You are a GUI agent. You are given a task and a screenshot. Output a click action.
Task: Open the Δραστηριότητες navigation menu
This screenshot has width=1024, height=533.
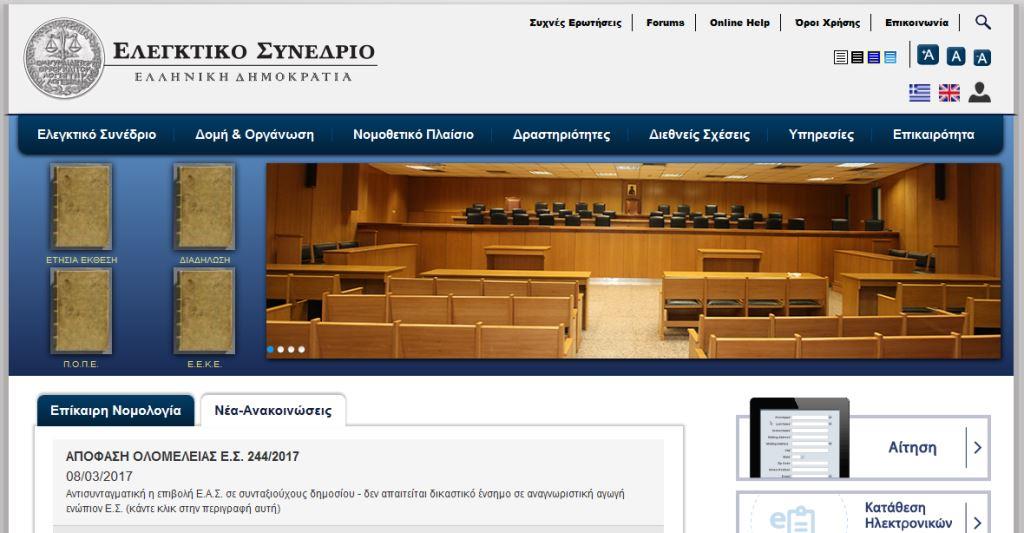pyautogui.click(x=561, y=135)
